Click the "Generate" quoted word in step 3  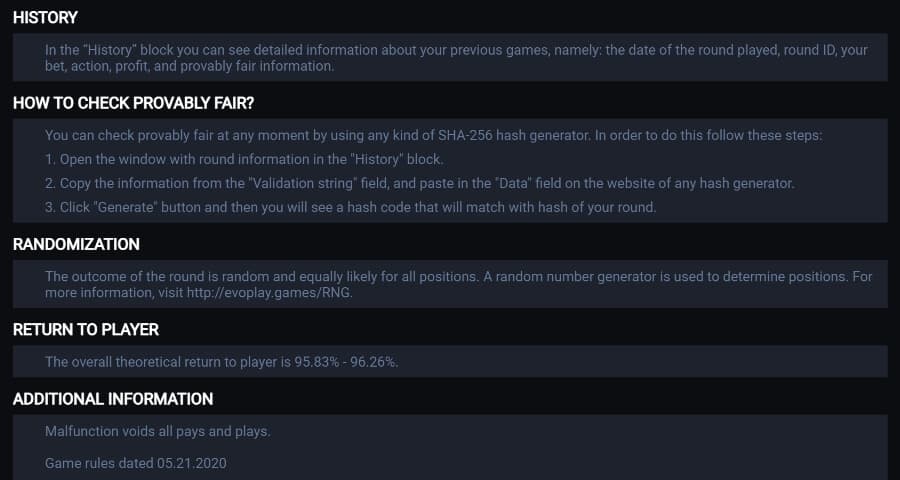tap(125, 207)
